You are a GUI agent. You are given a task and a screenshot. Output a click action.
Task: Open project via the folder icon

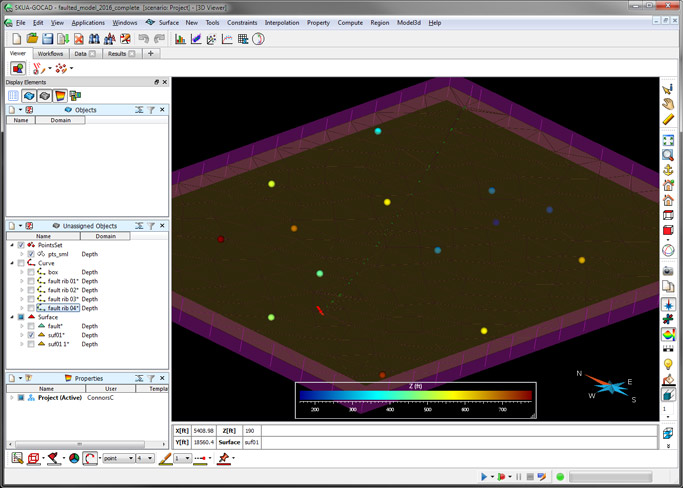pyautogui.click(x=32, y=39)
